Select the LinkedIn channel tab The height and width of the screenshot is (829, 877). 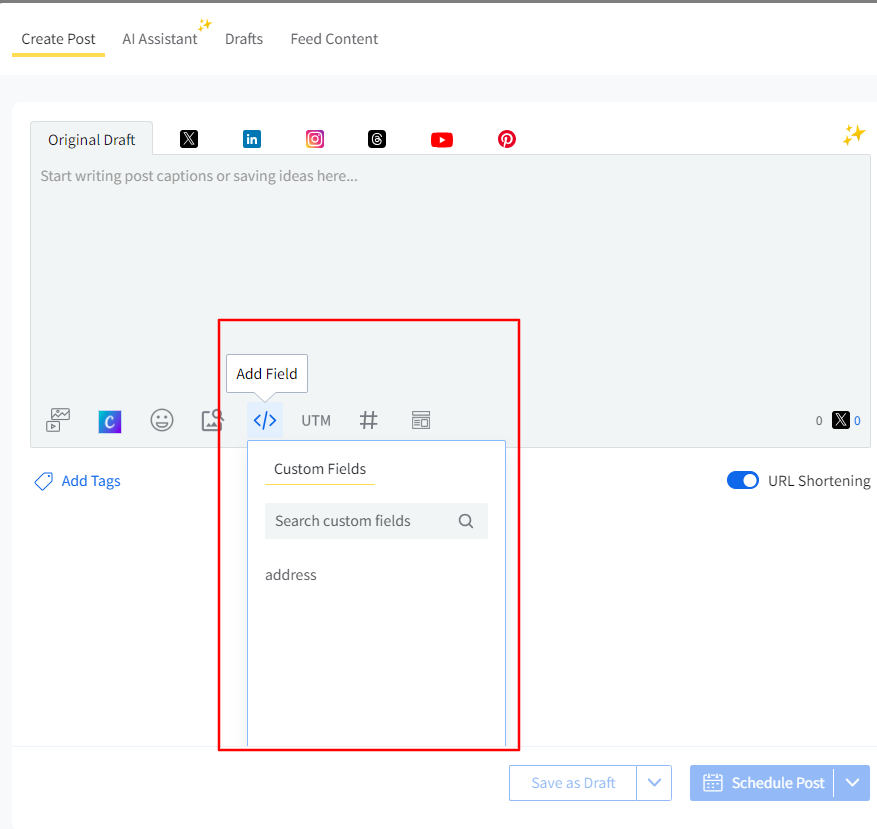click(252, 139)
